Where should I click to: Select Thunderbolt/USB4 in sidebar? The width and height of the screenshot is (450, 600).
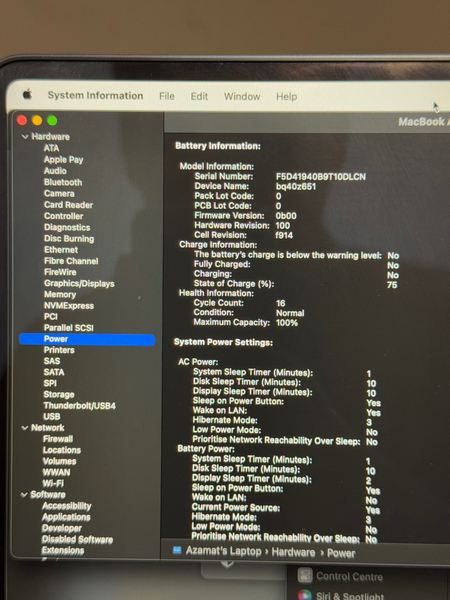pos(80,406)
